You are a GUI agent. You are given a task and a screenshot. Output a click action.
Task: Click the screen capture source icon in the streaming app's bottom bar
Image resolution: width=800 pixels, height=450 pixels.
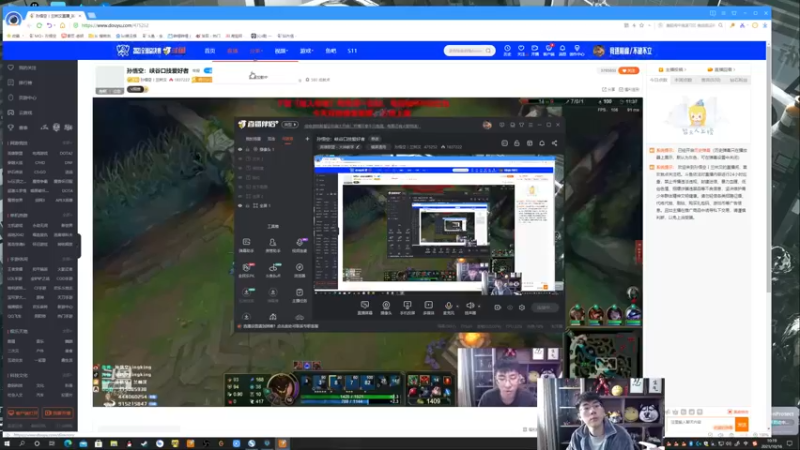[365, 307]
